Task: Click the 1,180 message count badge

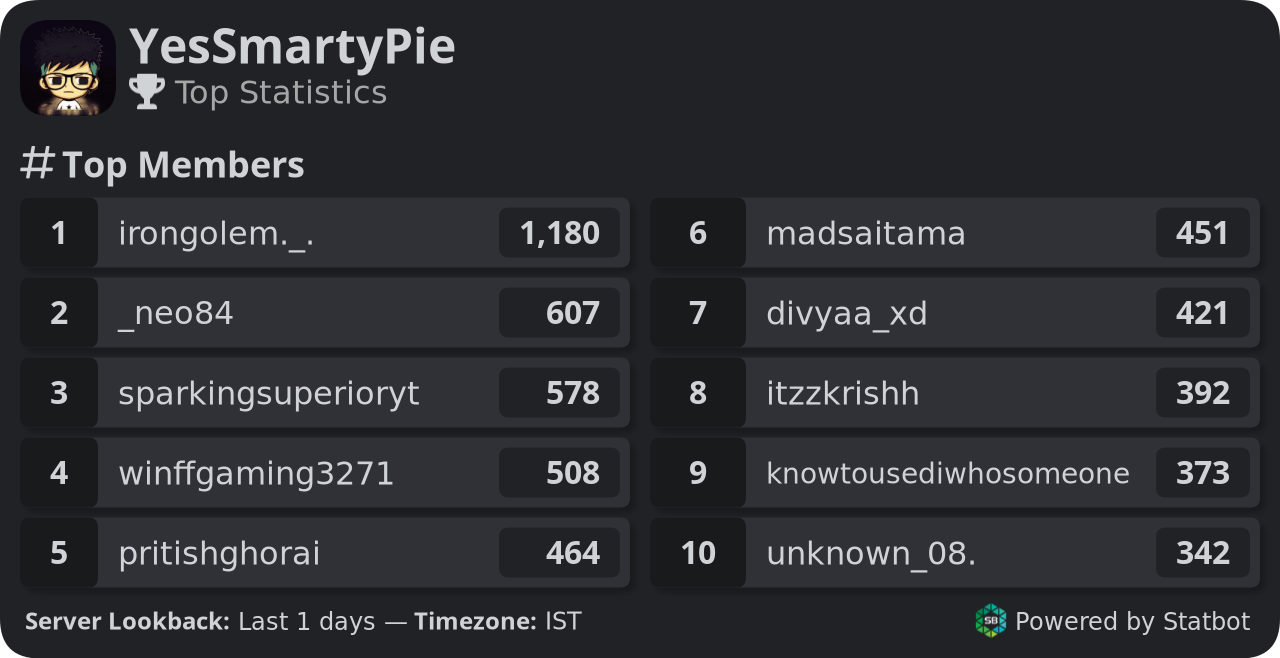Action: point(559,233)
